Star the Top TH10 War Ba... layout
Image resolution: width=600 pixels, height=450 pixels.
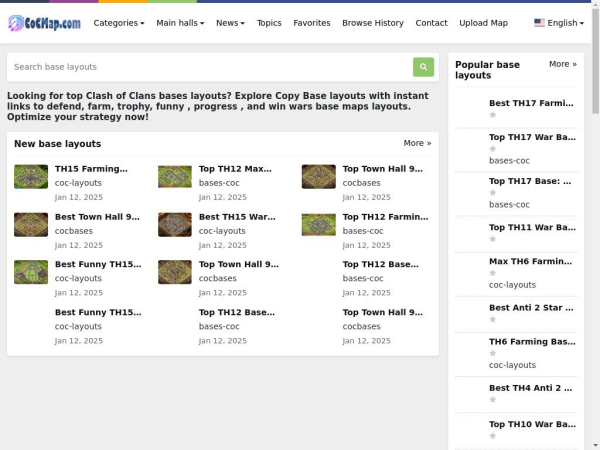click(493, 436)
